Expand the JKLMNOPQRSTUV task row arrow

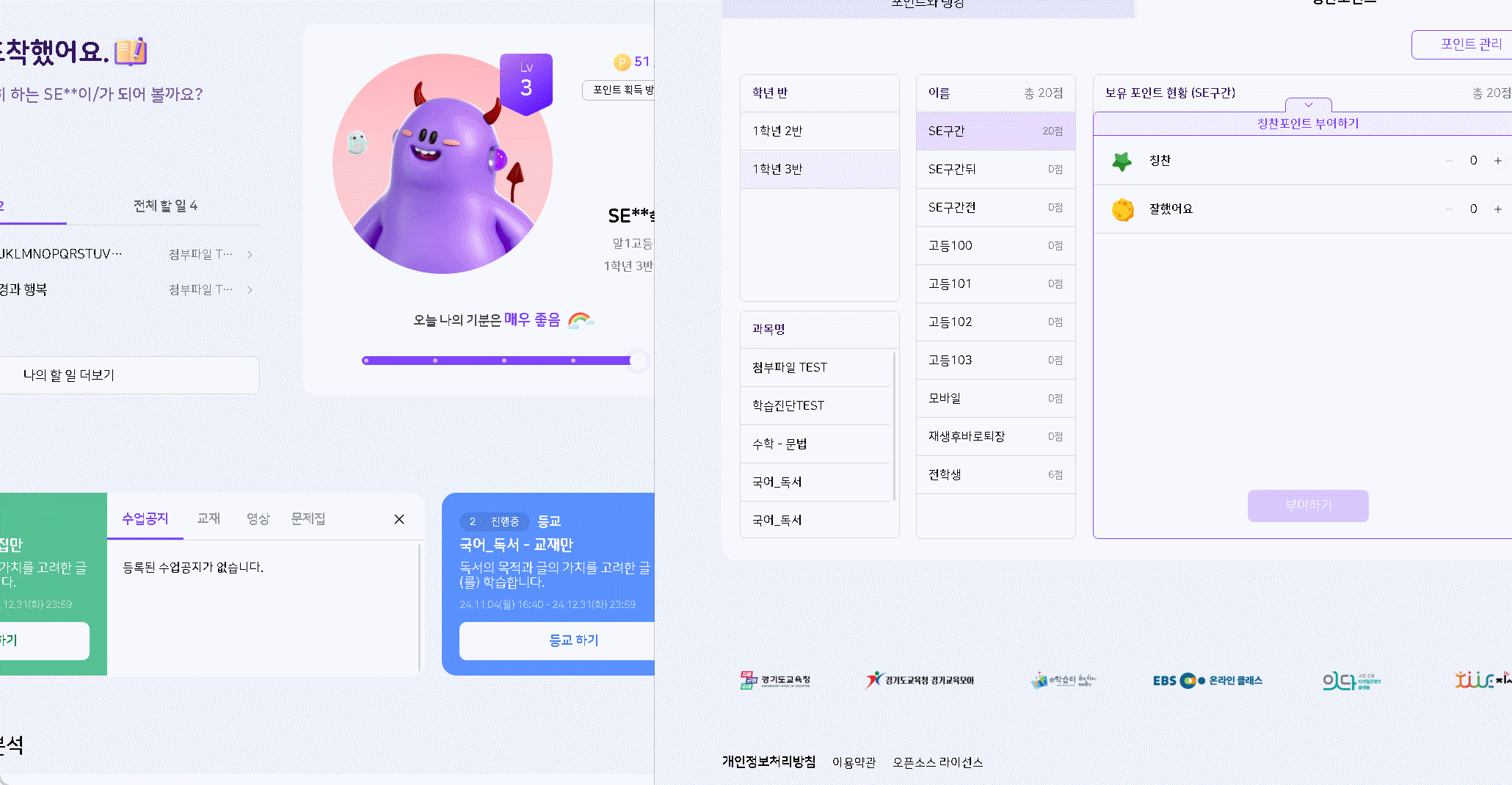point(250,255)
